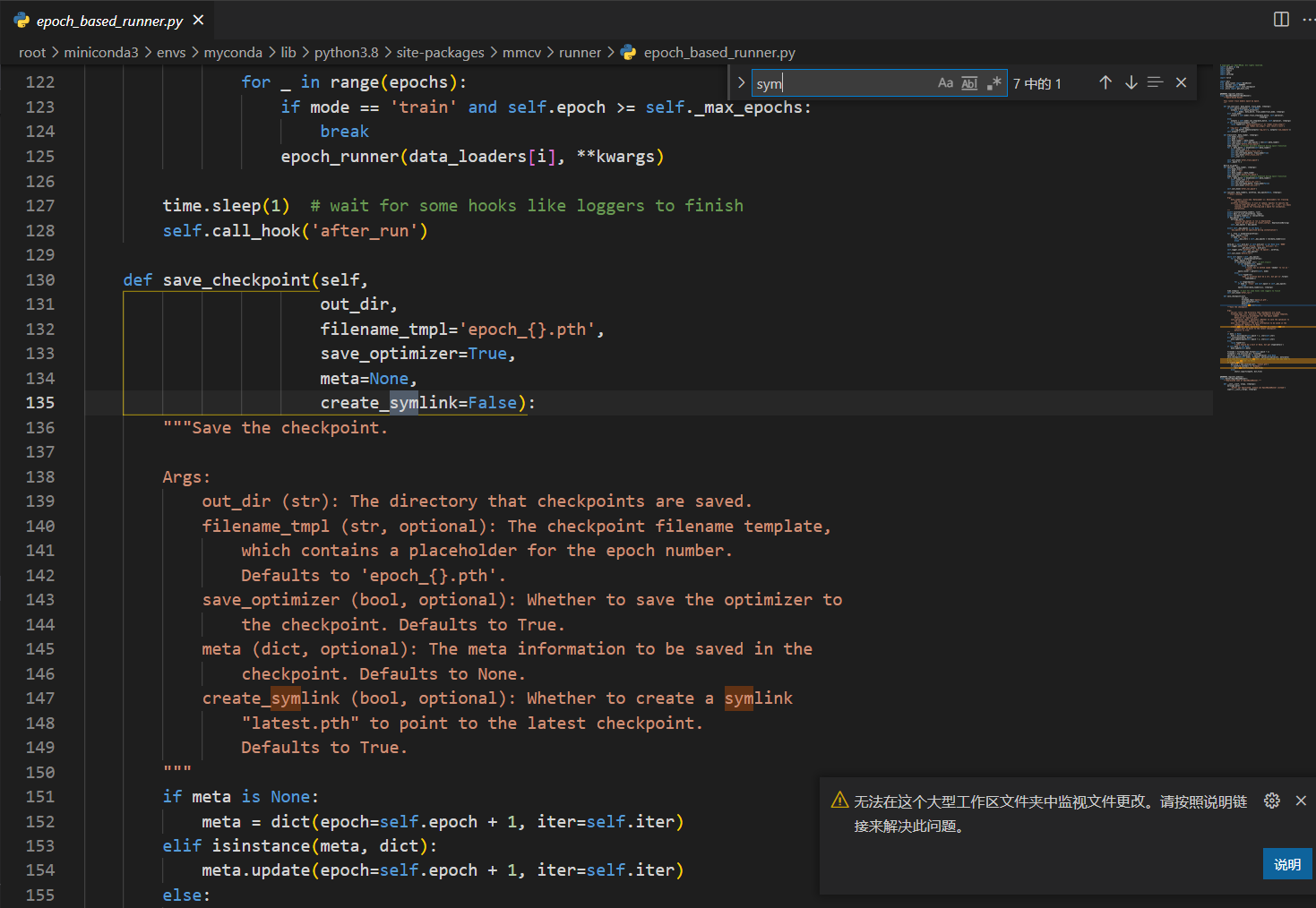This screenshot has height=908, width=1316.
Task: Toggle Find in Selection option
Action: (1155, 82)
